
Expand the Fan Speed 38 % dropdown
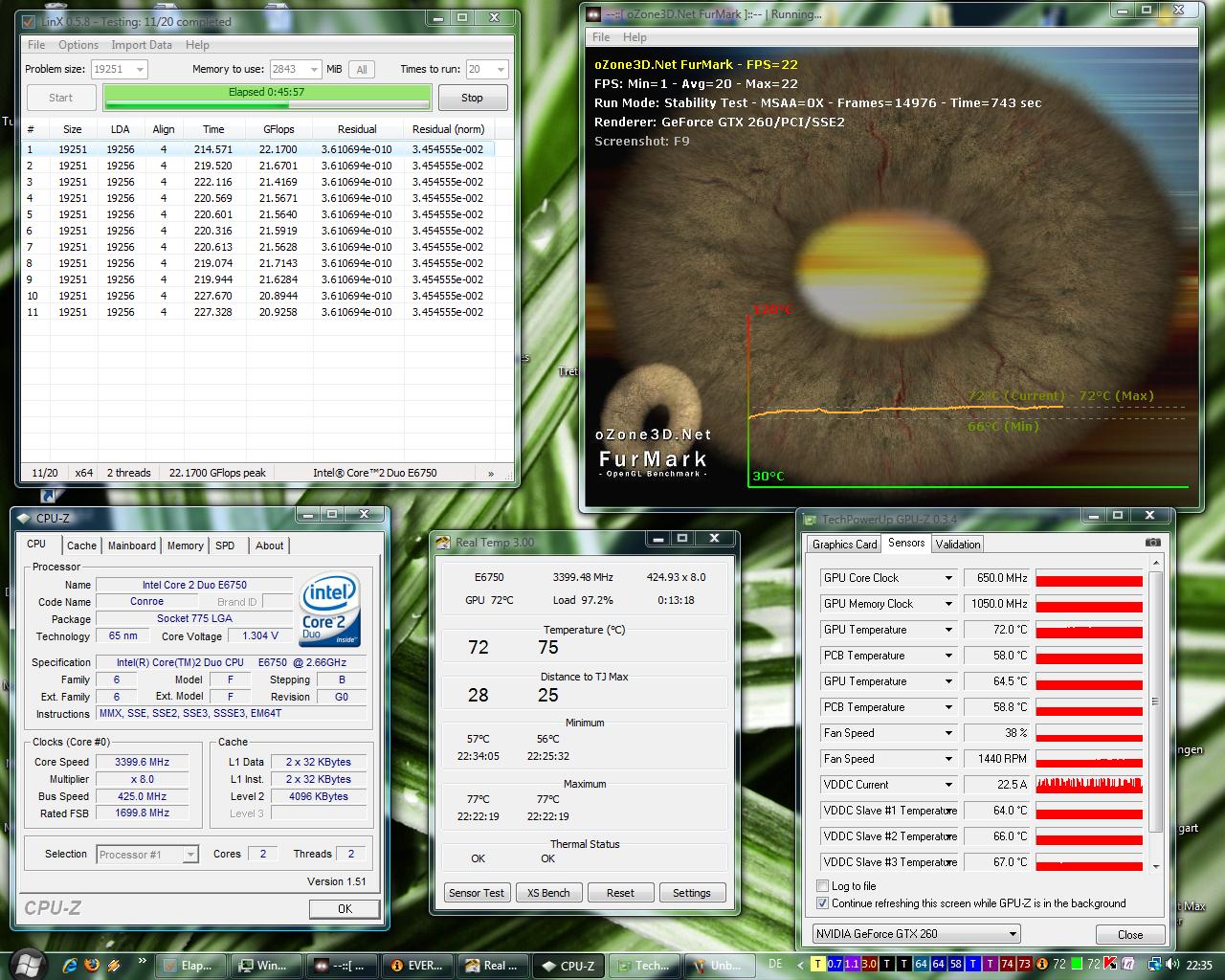click(948, 733)
